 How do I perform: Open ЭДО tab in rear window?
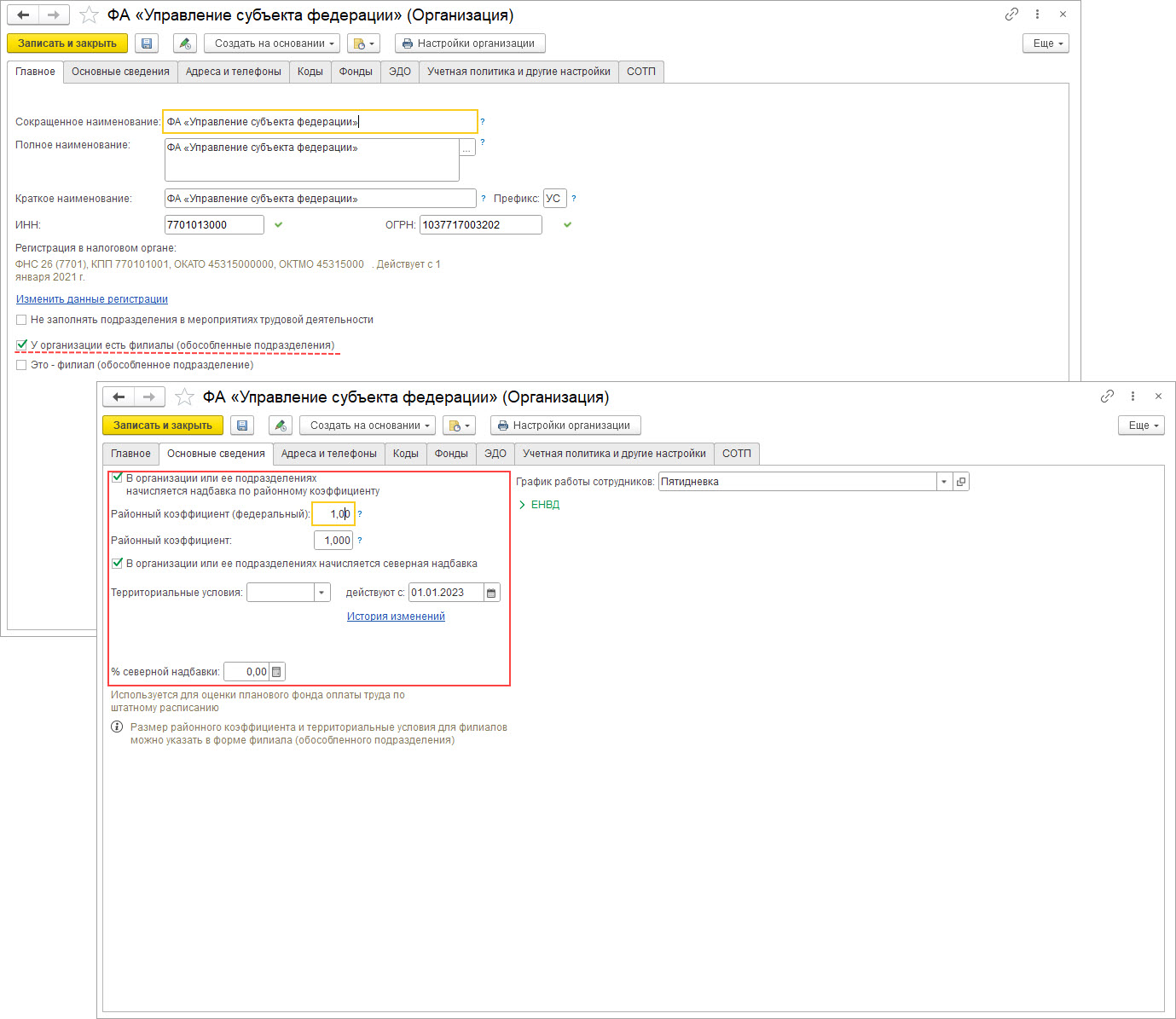(400, 72)
